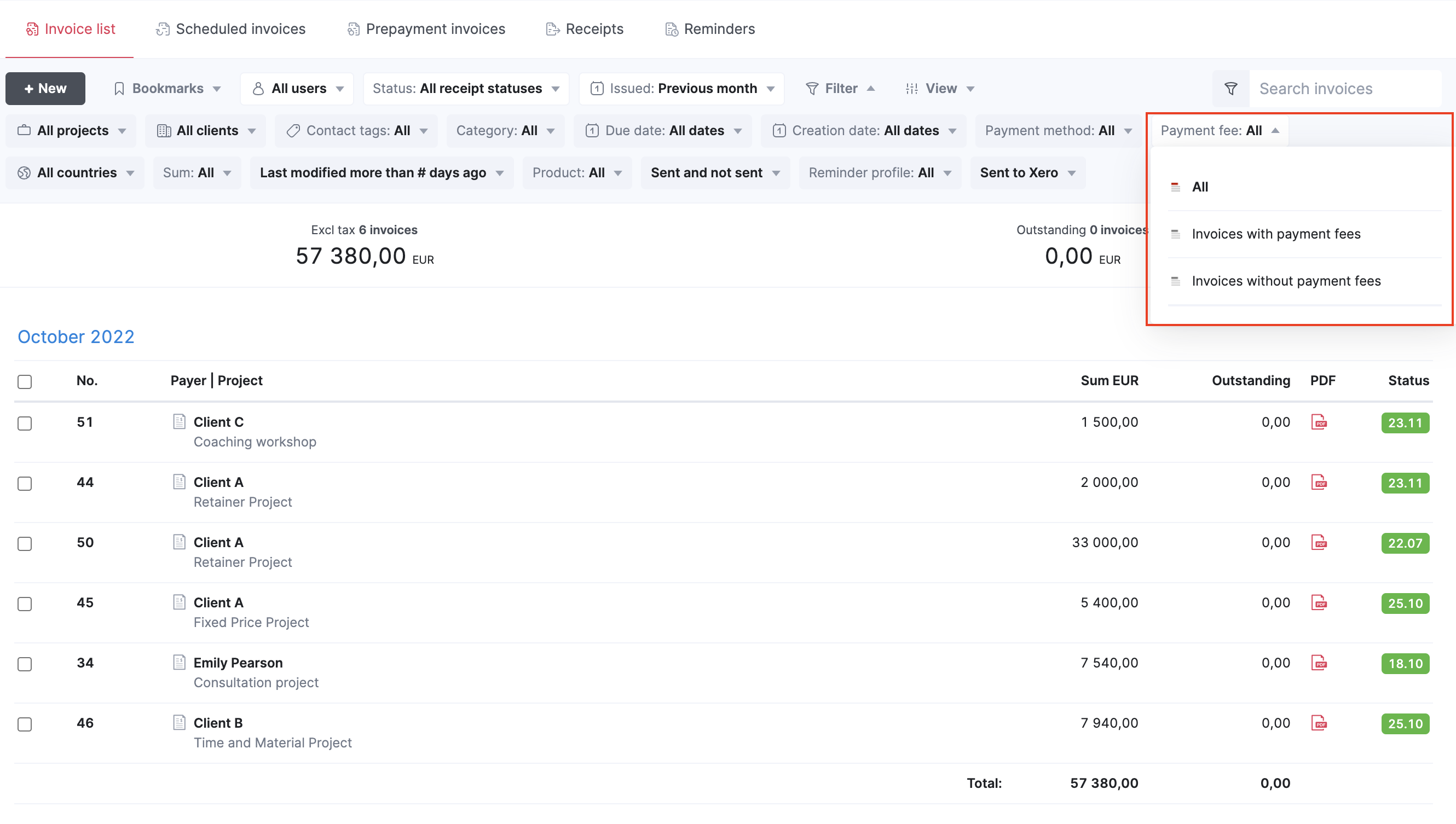
Task: Open PDF for invoice 50
Action: tap(1319, 542)
